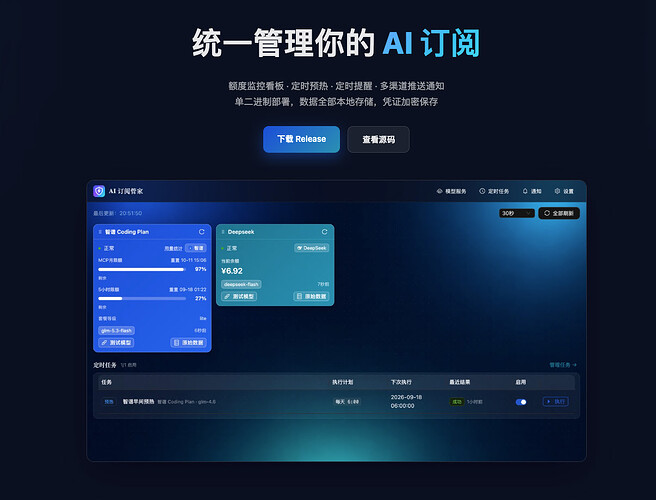Click the 5小时限额 27% progress bar
The height and width of the screenshot is (500, 656).
142,299
